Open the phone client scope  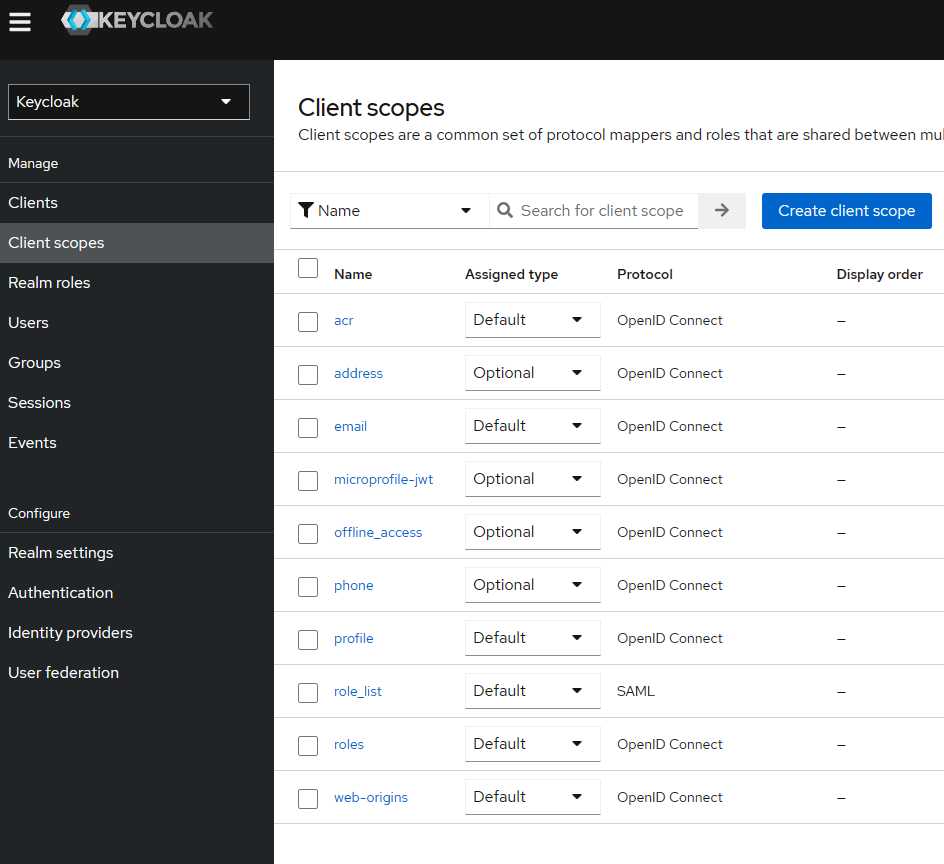tap(353, 584)
